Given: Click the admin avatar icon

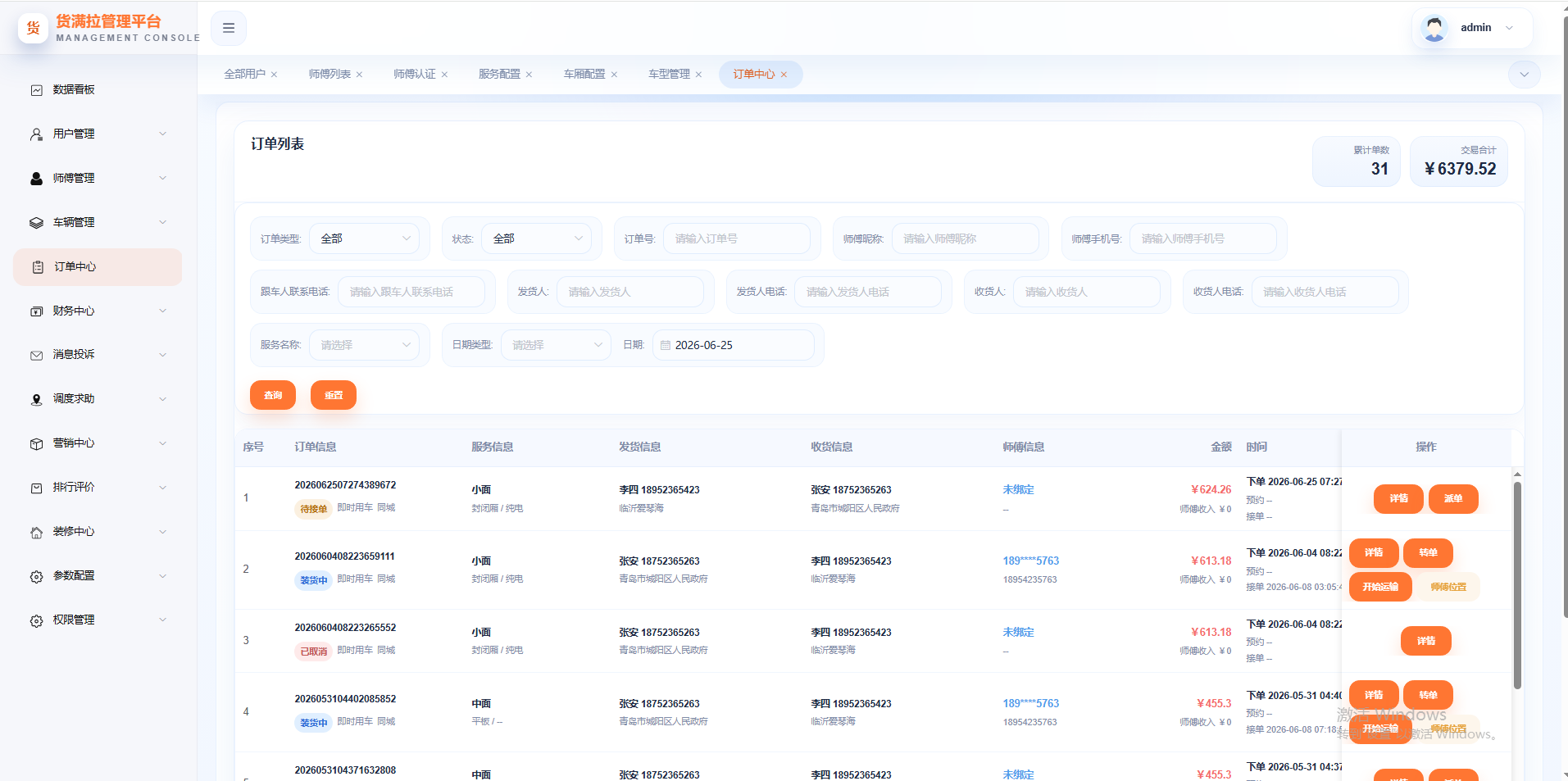Looking at the screenshot, I should click(1434, 28).
